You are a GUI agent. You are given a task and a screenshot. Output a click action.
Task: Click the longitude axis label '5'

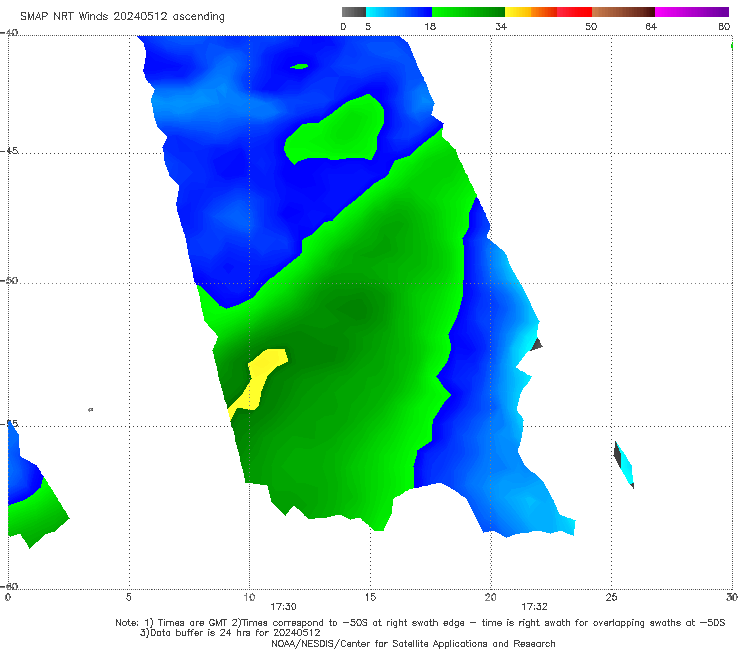129,597
